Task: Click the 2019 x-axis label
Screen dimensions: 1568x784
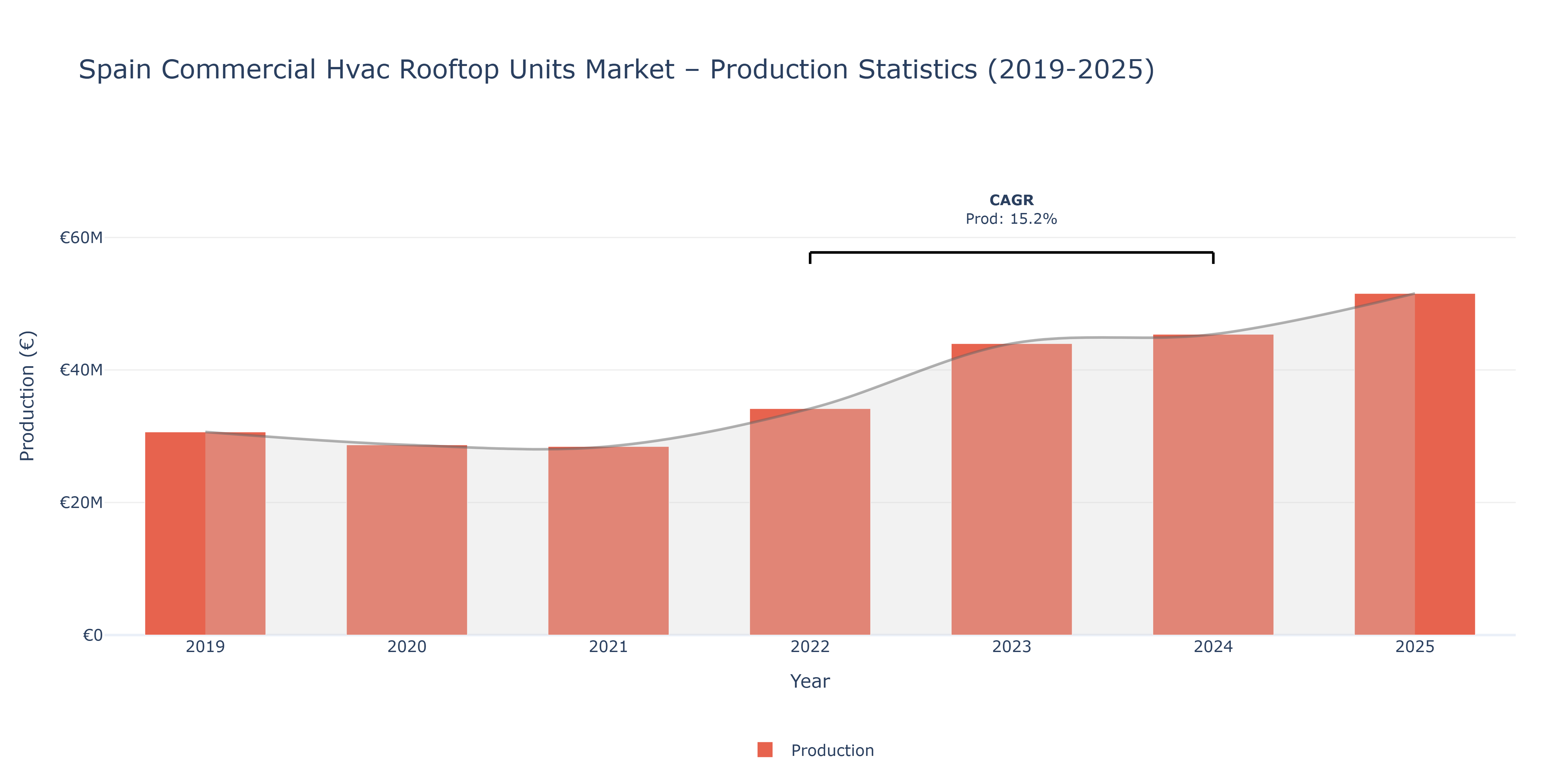Action: click(205, 646)
